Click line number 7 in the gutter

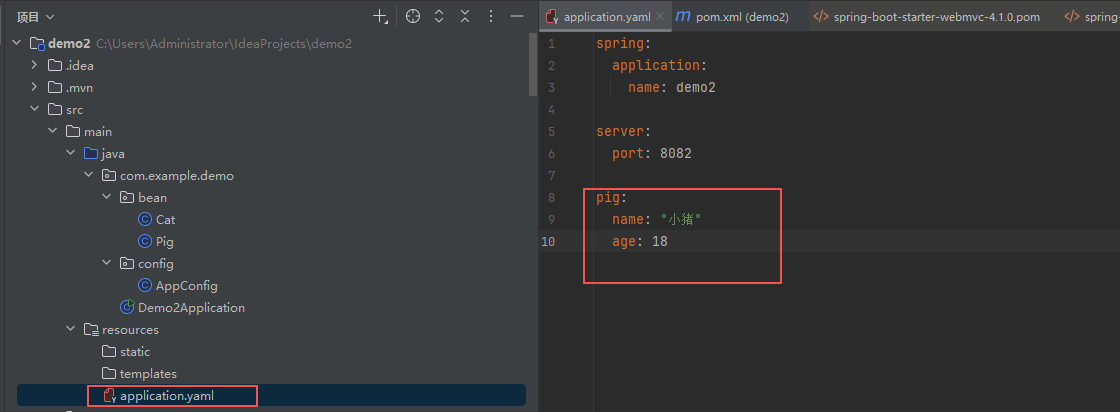[x=551, y=176]
